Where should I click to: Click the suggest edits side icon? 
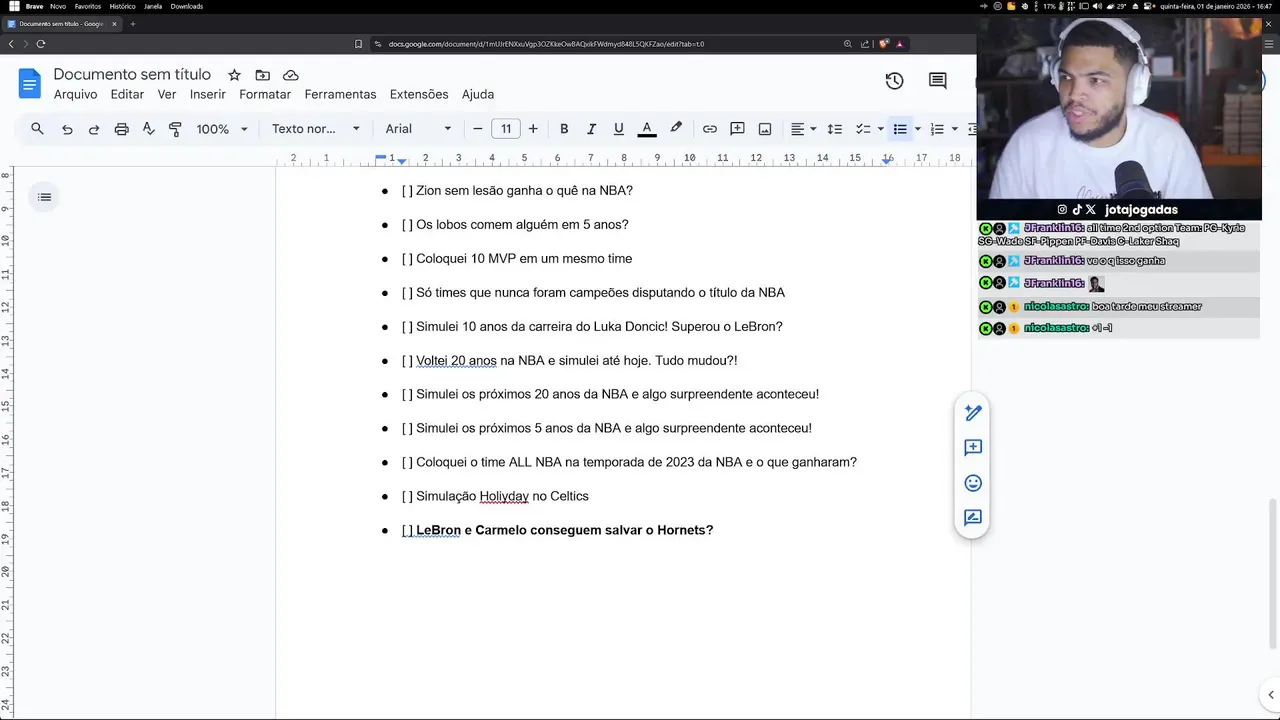[x=973, y=412]
